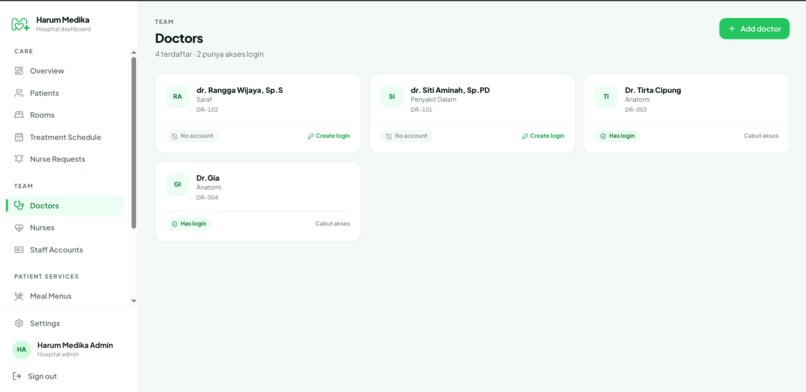Click the name Dr. Tirta Cipung

pyautogui.click(x=653, y=90)
